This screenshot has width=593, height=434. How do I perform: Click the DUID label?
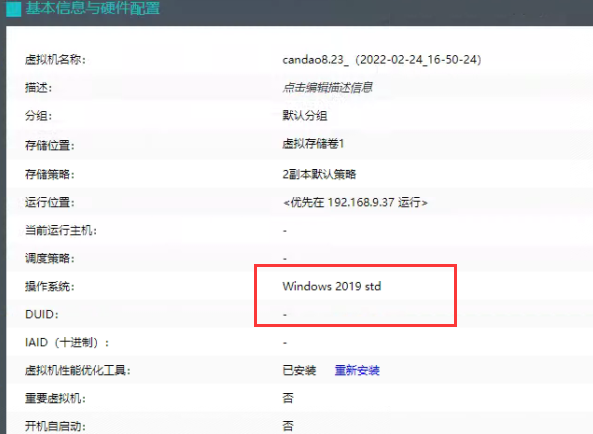pos(42,315)
